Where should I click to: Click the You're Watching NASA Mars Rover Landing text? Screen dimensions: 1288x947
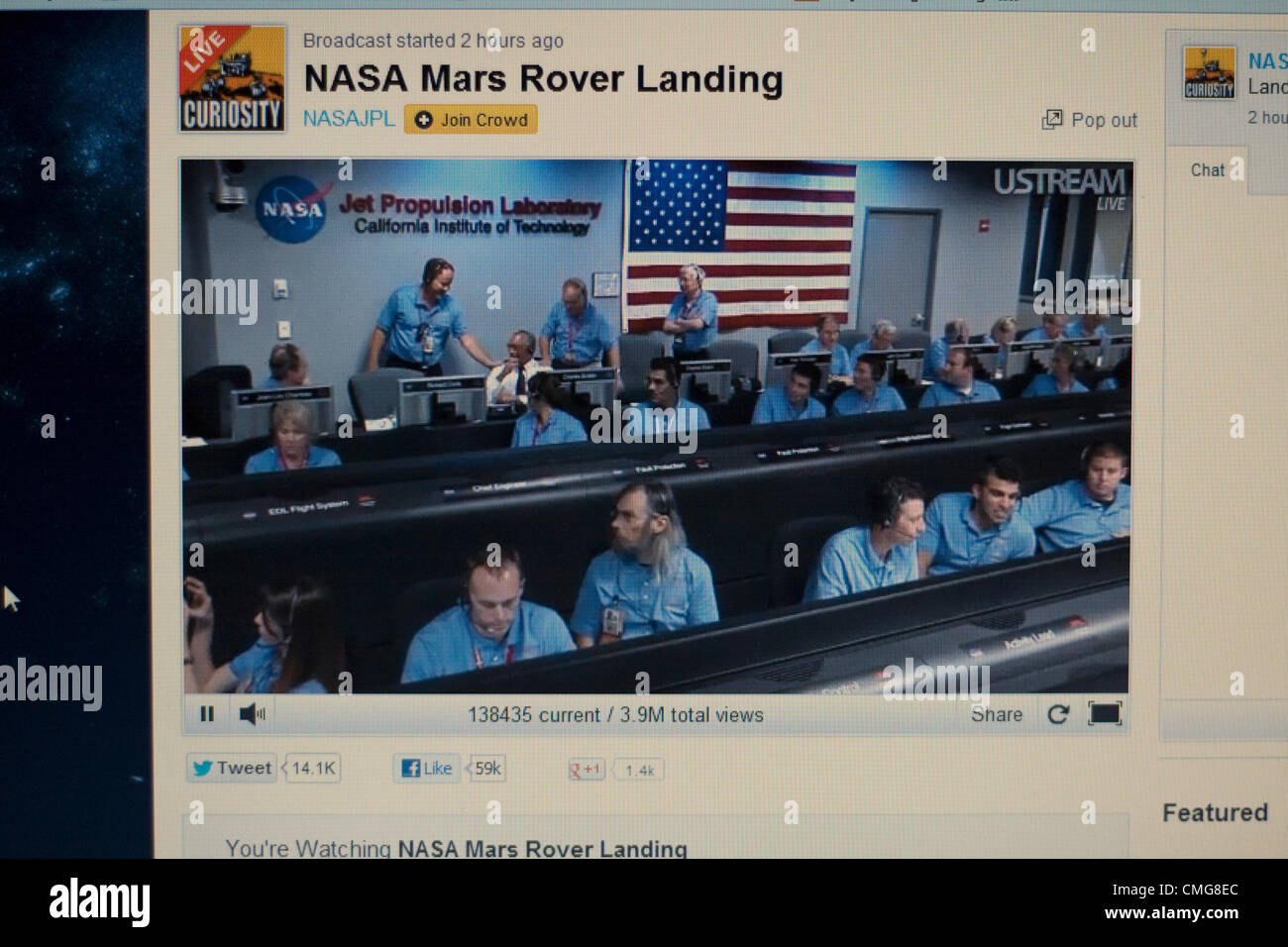[456, 848]
